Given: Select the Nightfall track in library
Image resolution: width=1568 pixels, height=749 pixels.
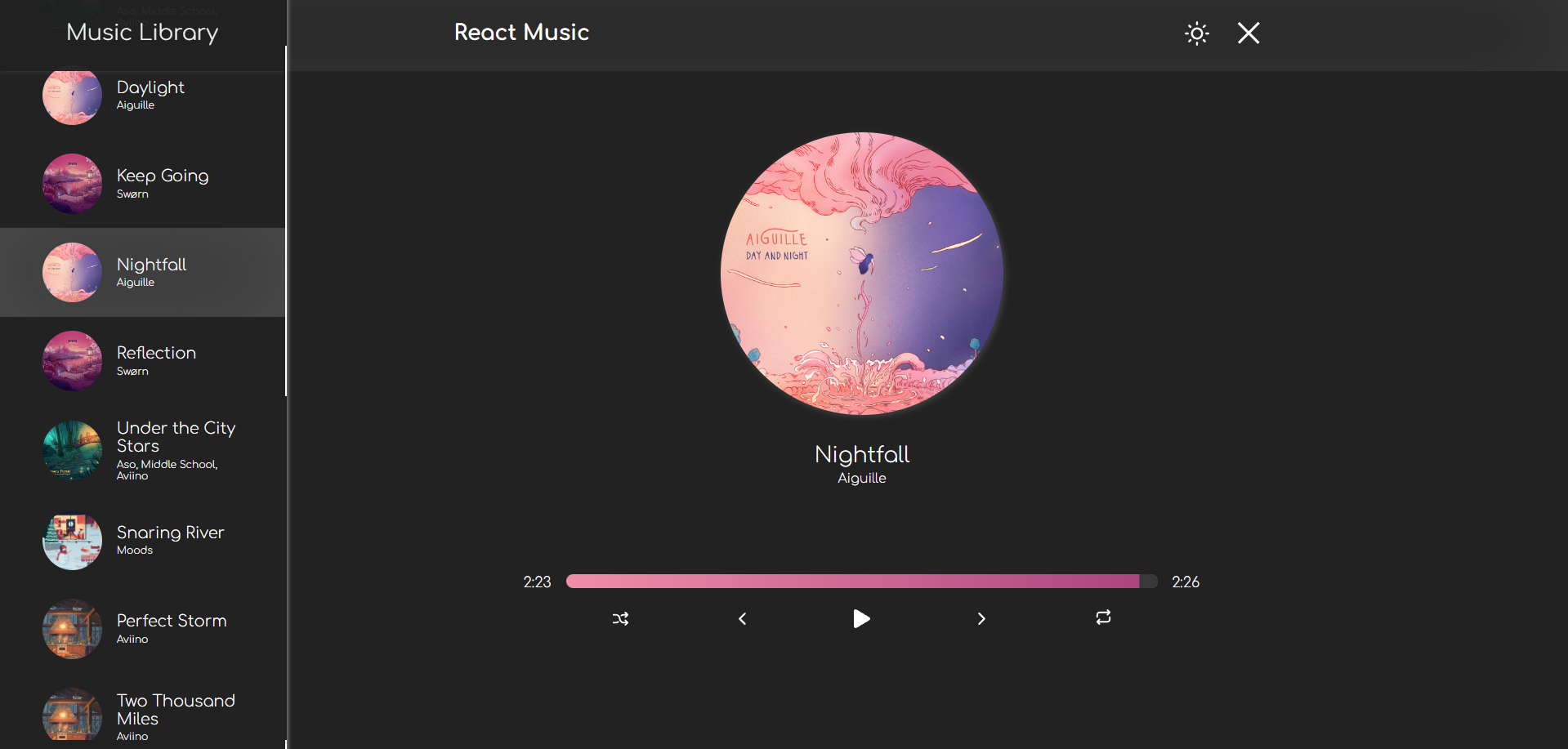Looking at the screenshot, I should [143, 272].
